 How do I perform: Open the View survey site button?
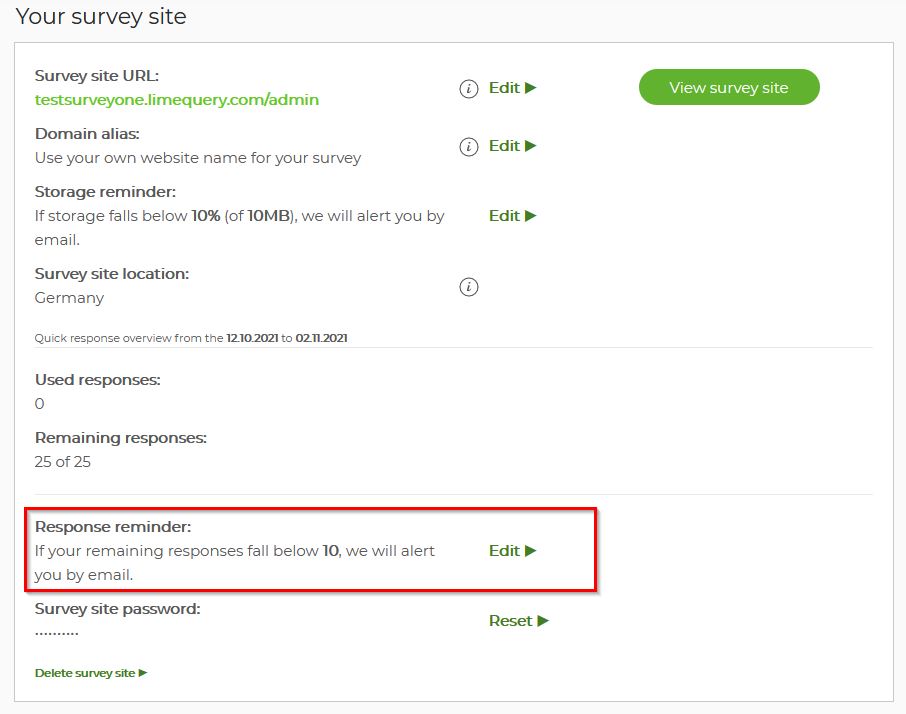[x=729, y=87]
